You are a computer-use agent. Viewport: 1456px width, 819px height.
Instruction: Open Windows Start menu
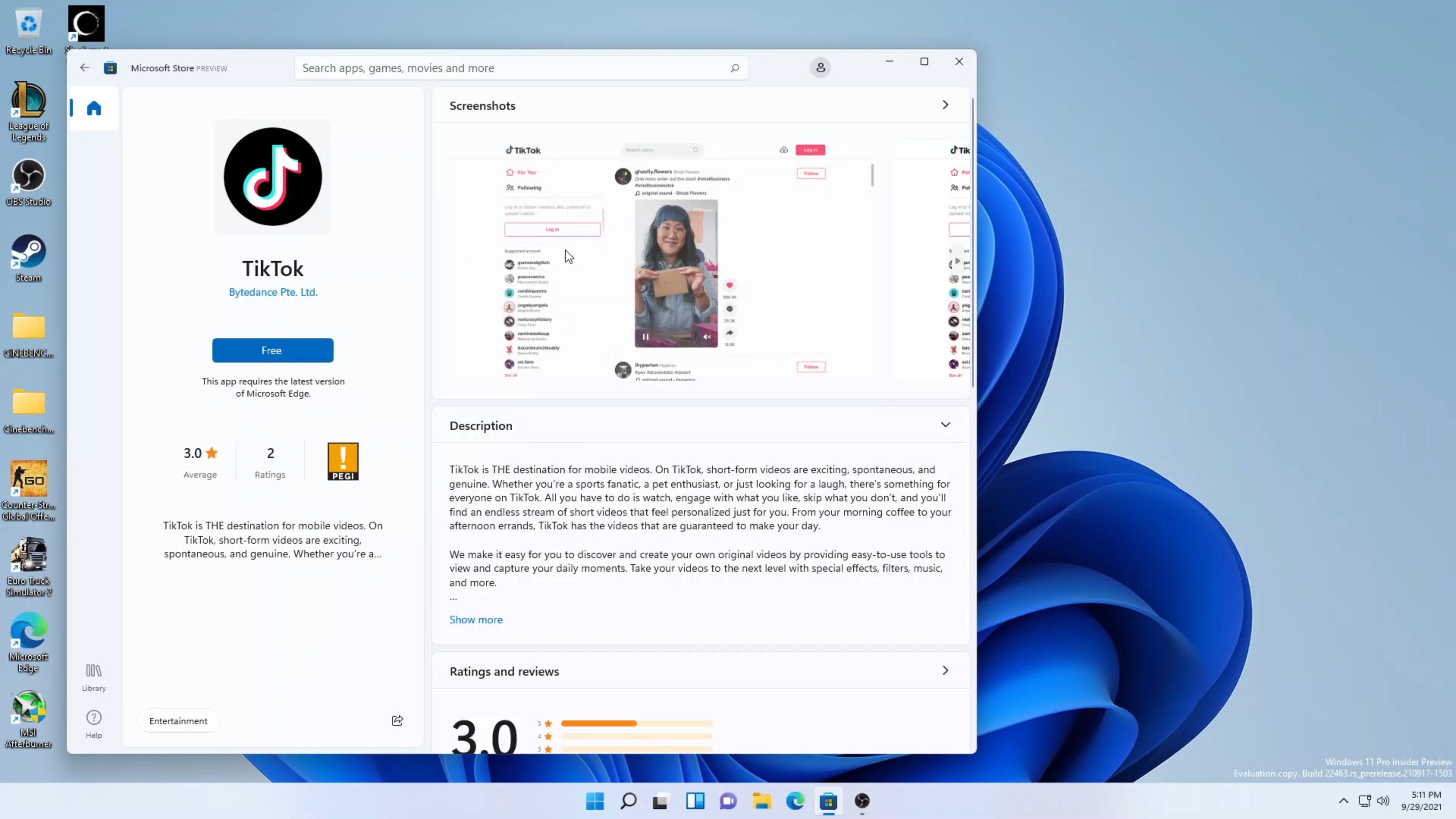point(595,801)
